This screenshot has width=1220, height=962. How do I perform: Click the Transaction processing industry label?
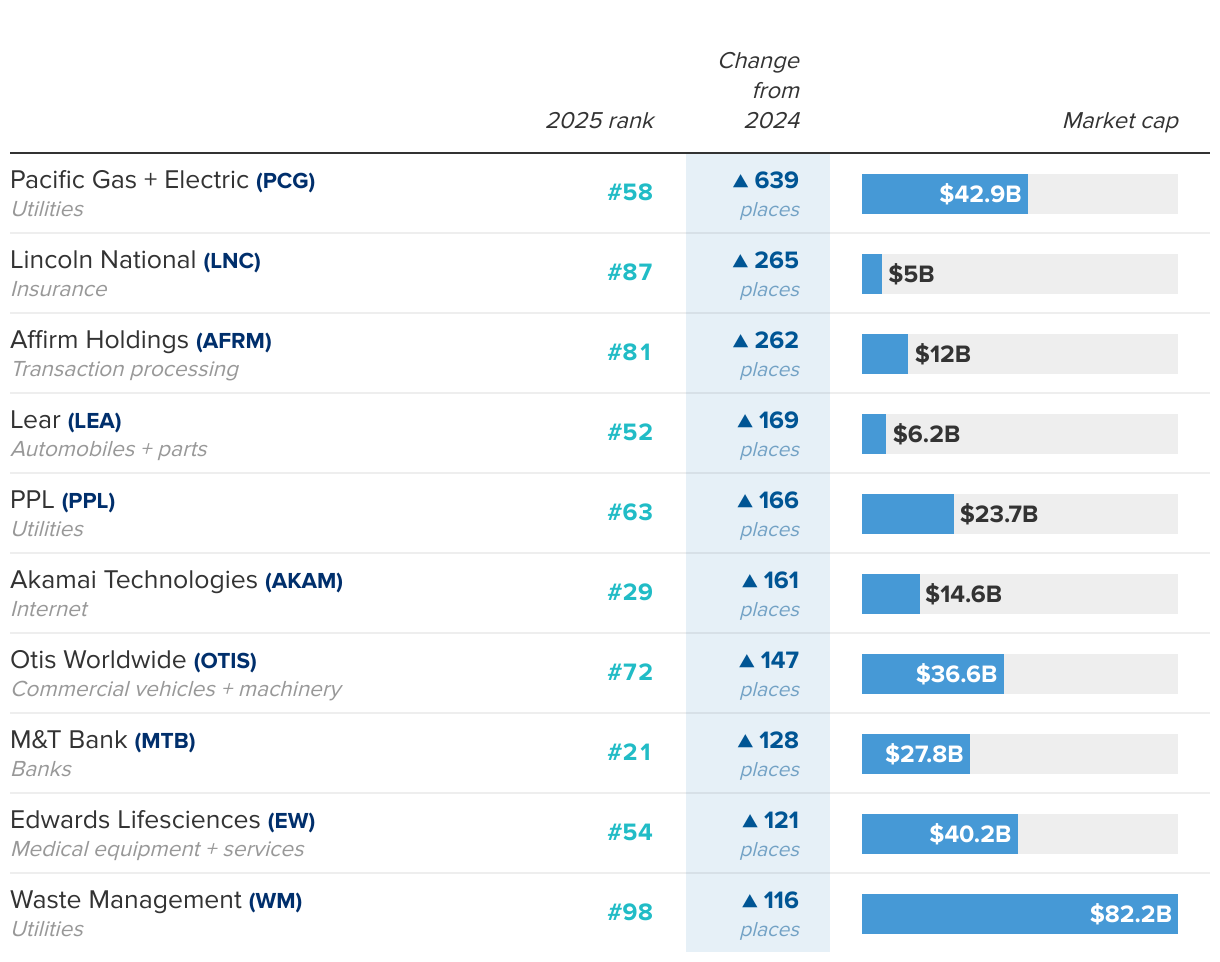pyautogui.click(x=125, y=369)
